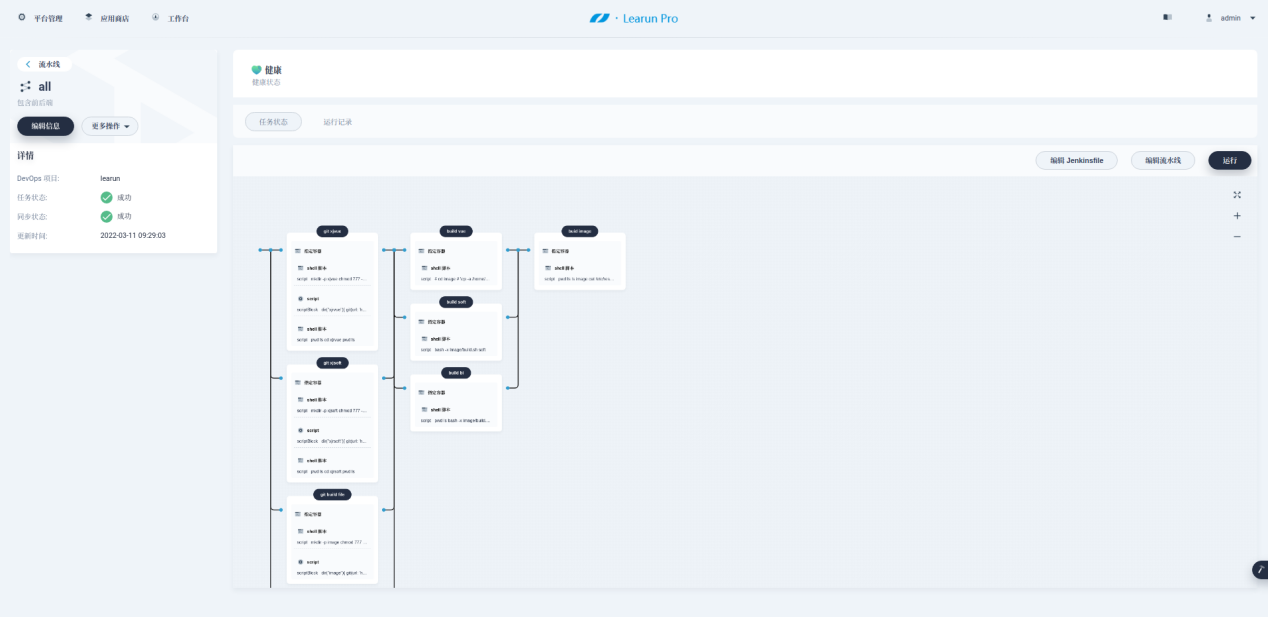Click the pipeline icon beside 'all'
Screen dimensions: 1268x617
point(25,87)
